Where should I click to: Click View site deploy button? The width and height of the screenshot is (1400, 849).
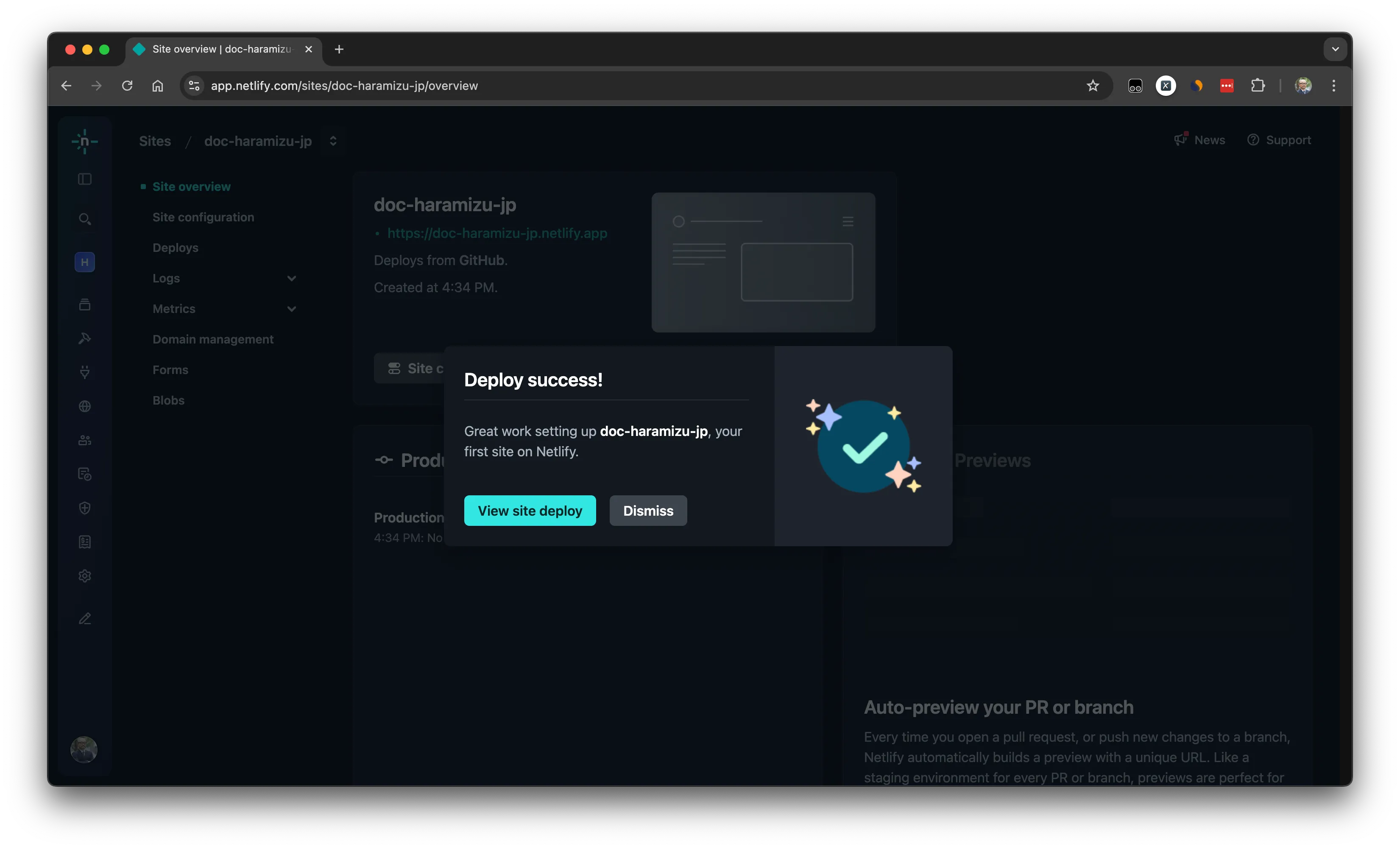pos(530,510)
